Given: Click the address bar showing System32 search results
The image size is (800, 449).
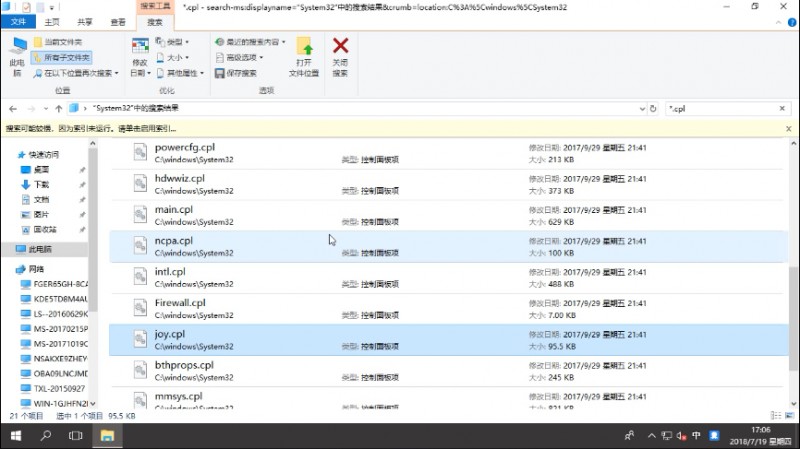Looking at the screenshot, I should (352, 108).
